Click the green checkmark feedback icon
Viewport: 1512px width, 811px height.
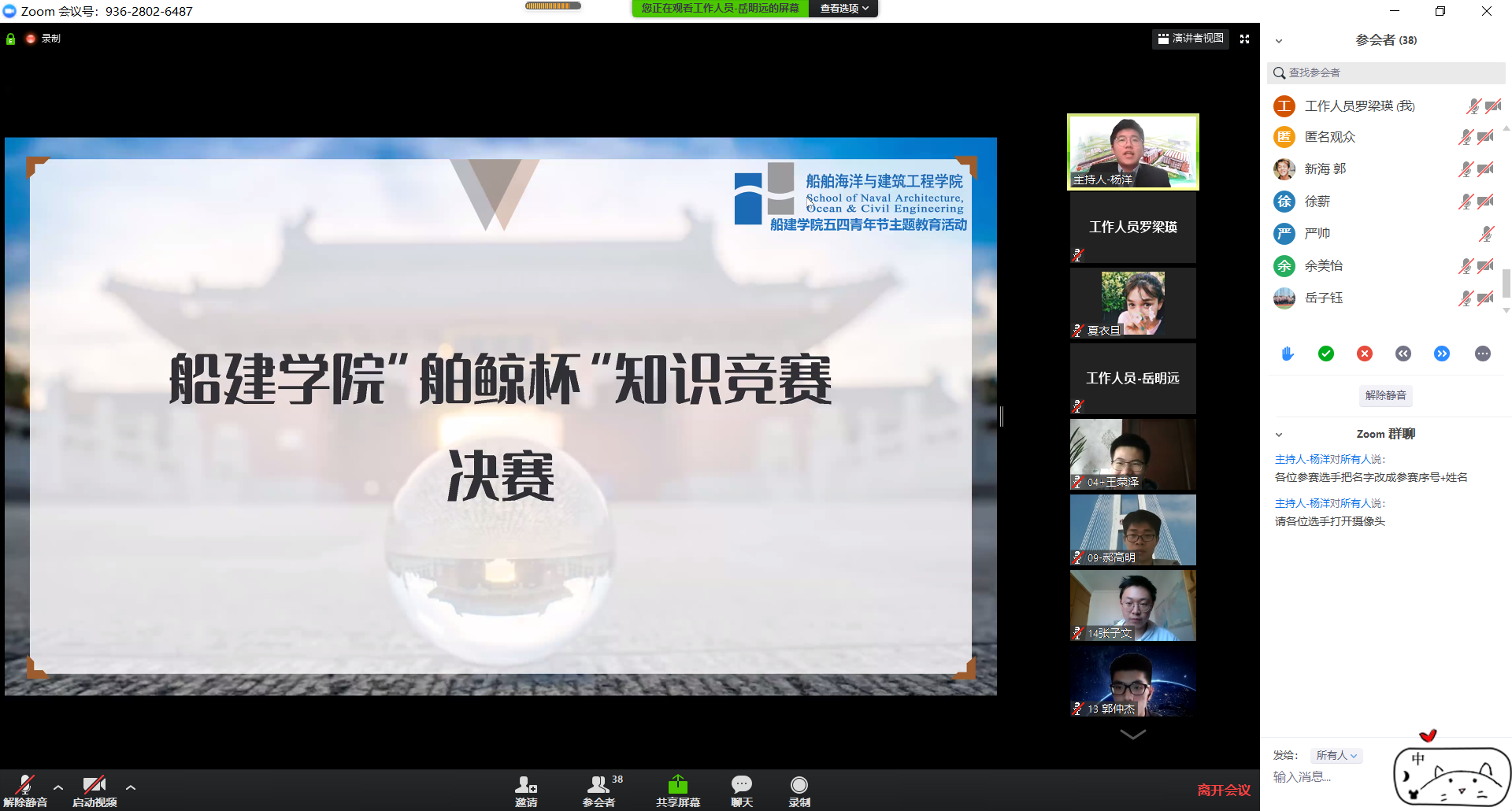pyautogui.click(x=1326, y=354)
